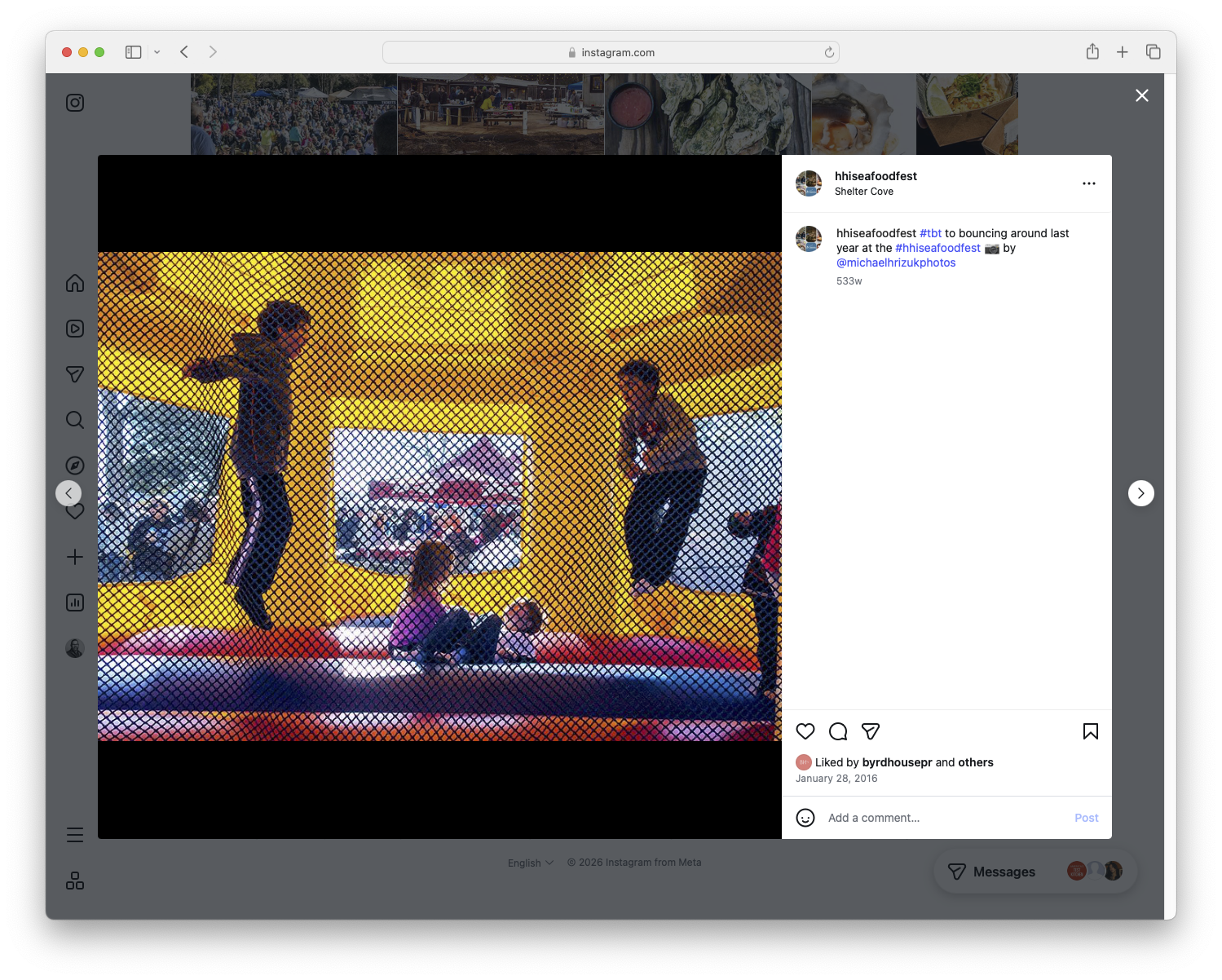1222x980 pixels.
Task: Open the Search icon
Action: 74,420
